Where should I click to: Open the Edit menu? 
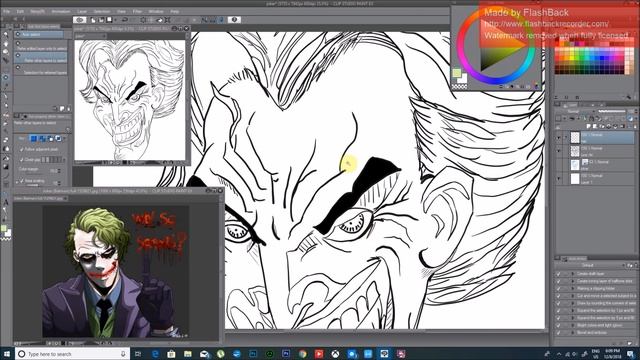click(20, 11)
